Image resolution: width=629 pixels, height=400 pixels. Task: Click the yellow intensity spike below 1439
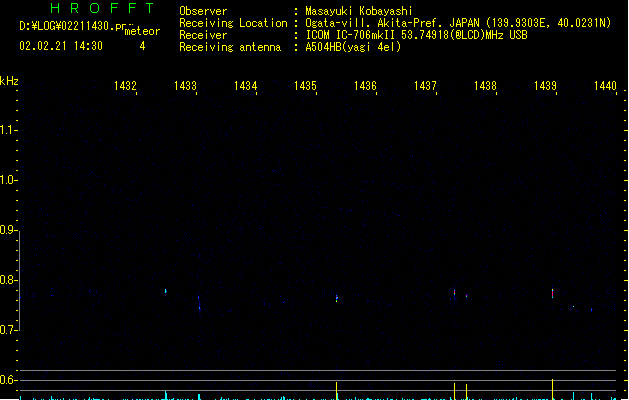[552, 389]
